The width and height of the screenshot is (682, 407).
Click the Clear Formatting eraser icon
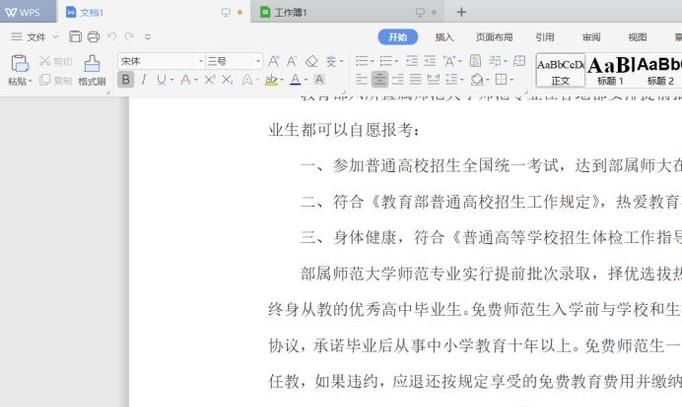(311, 61)
